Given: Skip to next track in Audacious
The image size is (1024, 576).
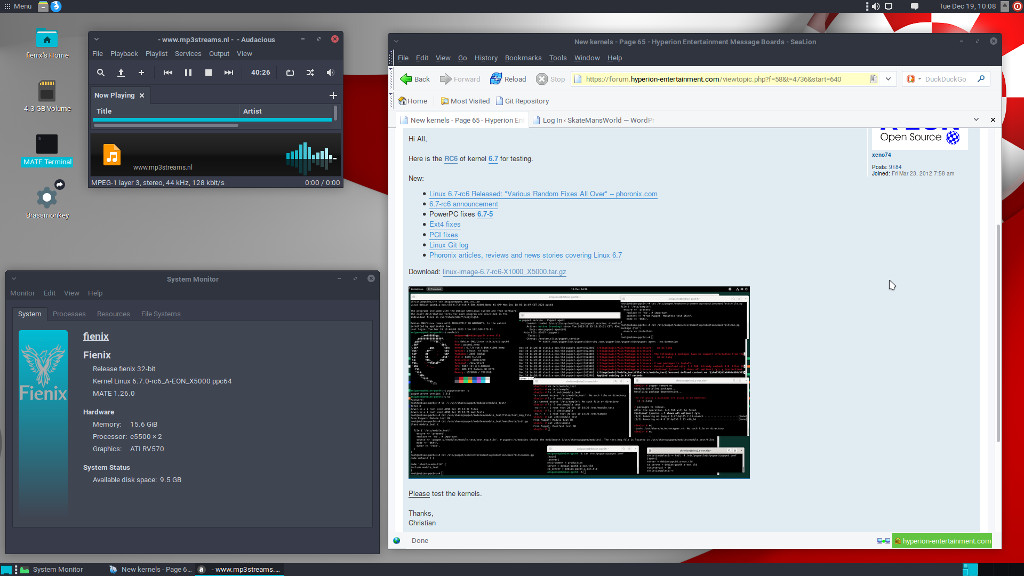Looking at the screenshot, I should [229, 72].
